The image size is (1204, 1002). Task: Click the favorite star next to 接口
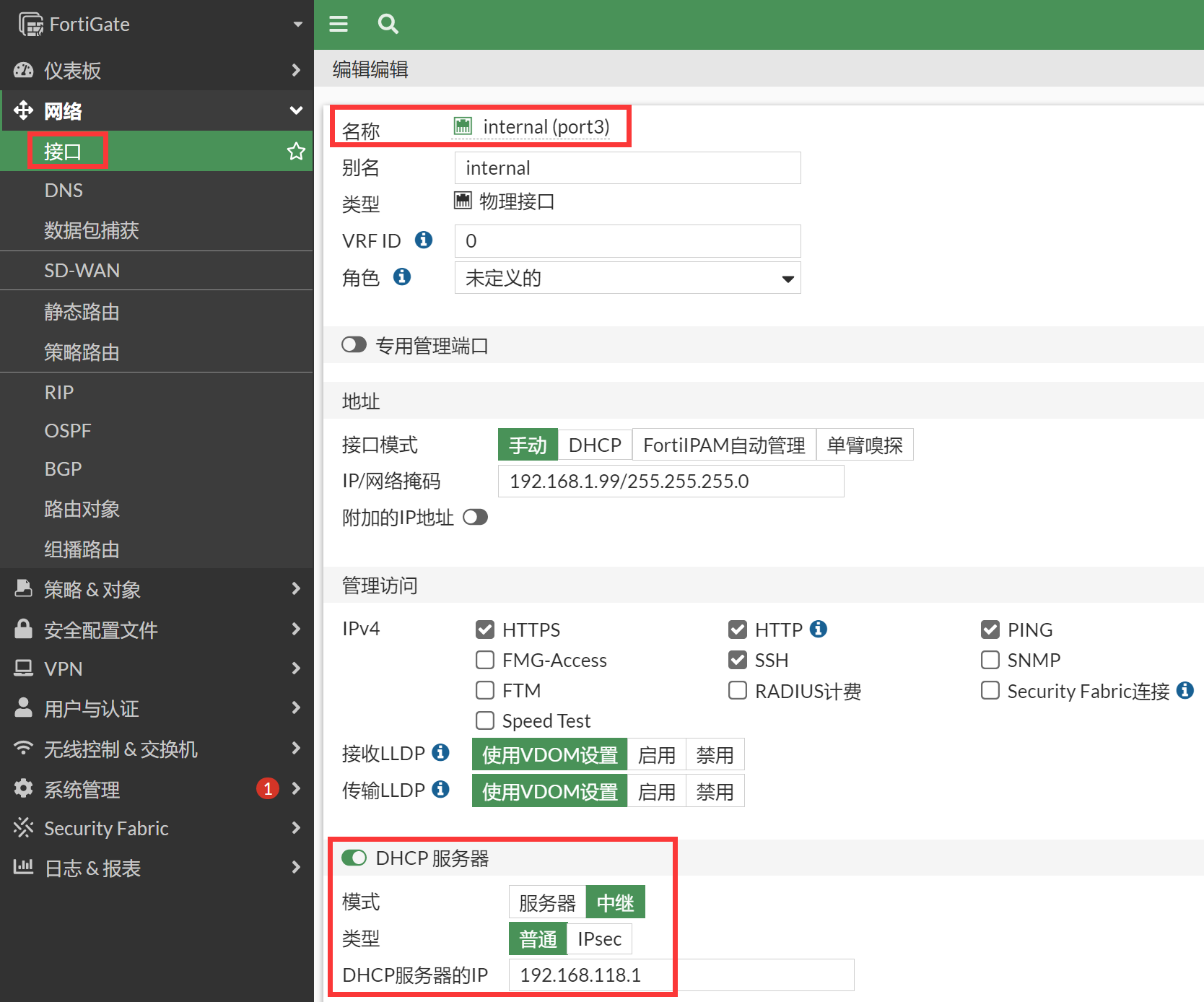click(296, 152)
